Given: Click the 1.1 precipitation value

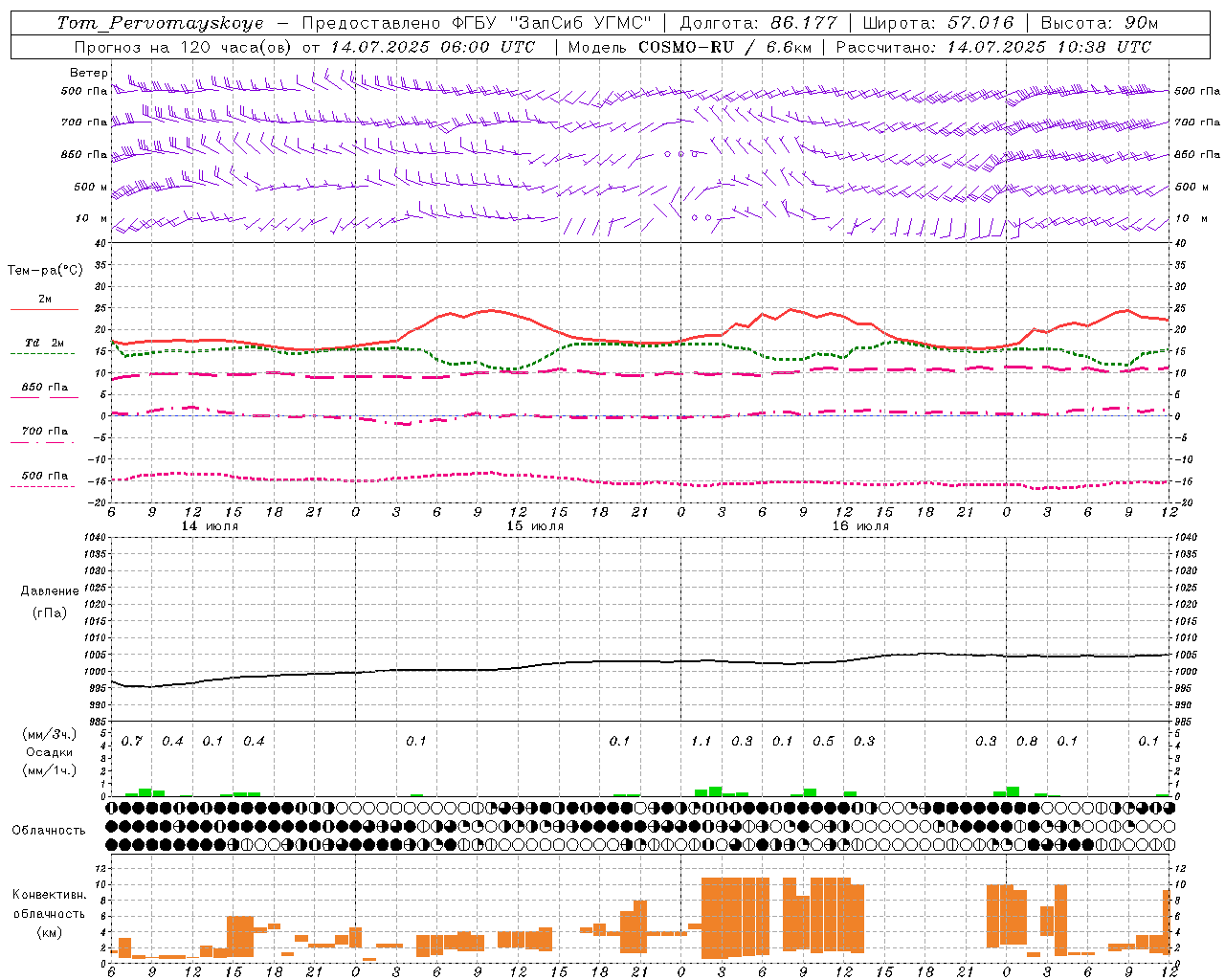Looking at the screenshot, I should click(702, 742).
